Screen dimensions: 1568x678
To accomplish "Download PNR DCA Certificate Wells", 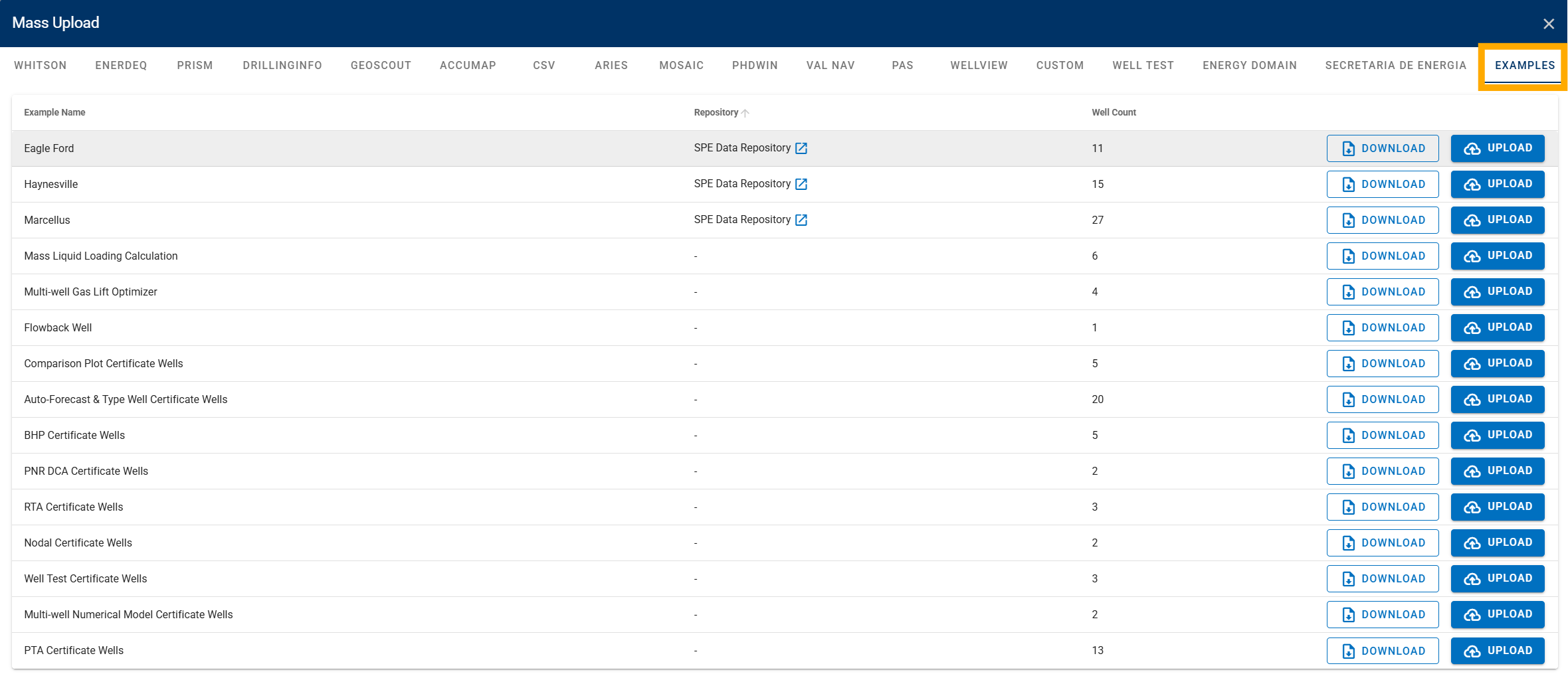I will pos(1383,471).
